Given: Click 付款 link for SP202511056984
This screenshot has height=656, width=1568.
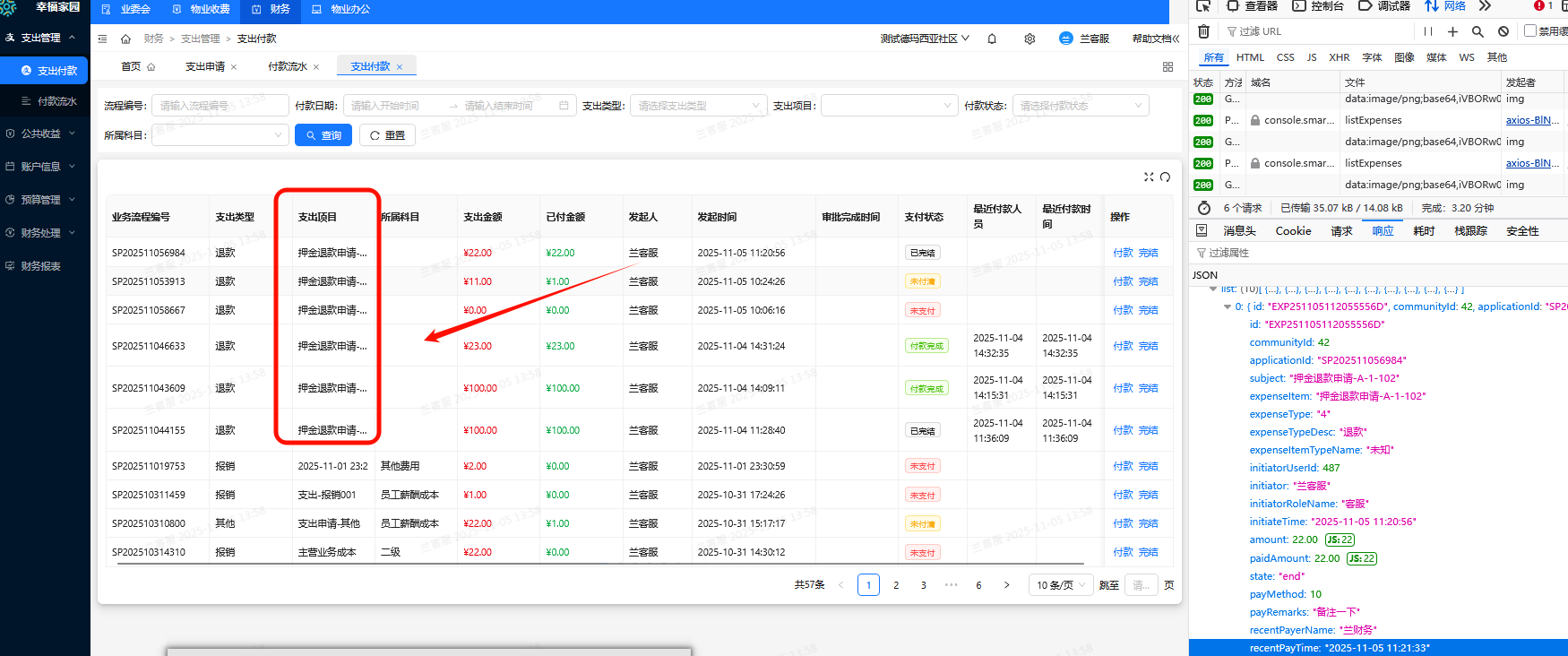Looking at the screenshot, I should point(1123,253).
